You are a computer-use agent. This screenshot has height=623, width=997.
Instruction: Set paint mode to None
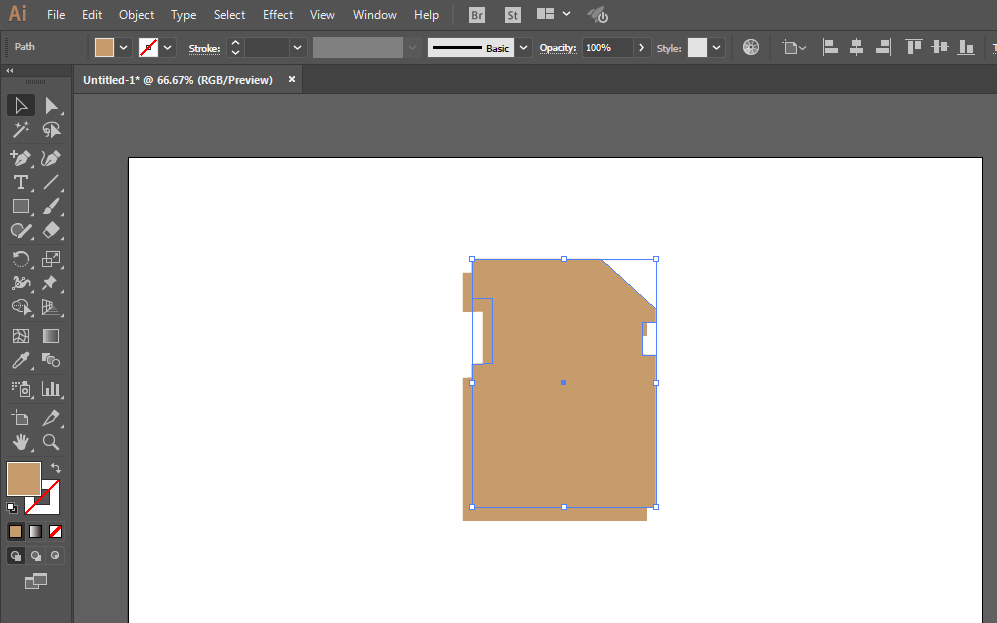[55, 531]
